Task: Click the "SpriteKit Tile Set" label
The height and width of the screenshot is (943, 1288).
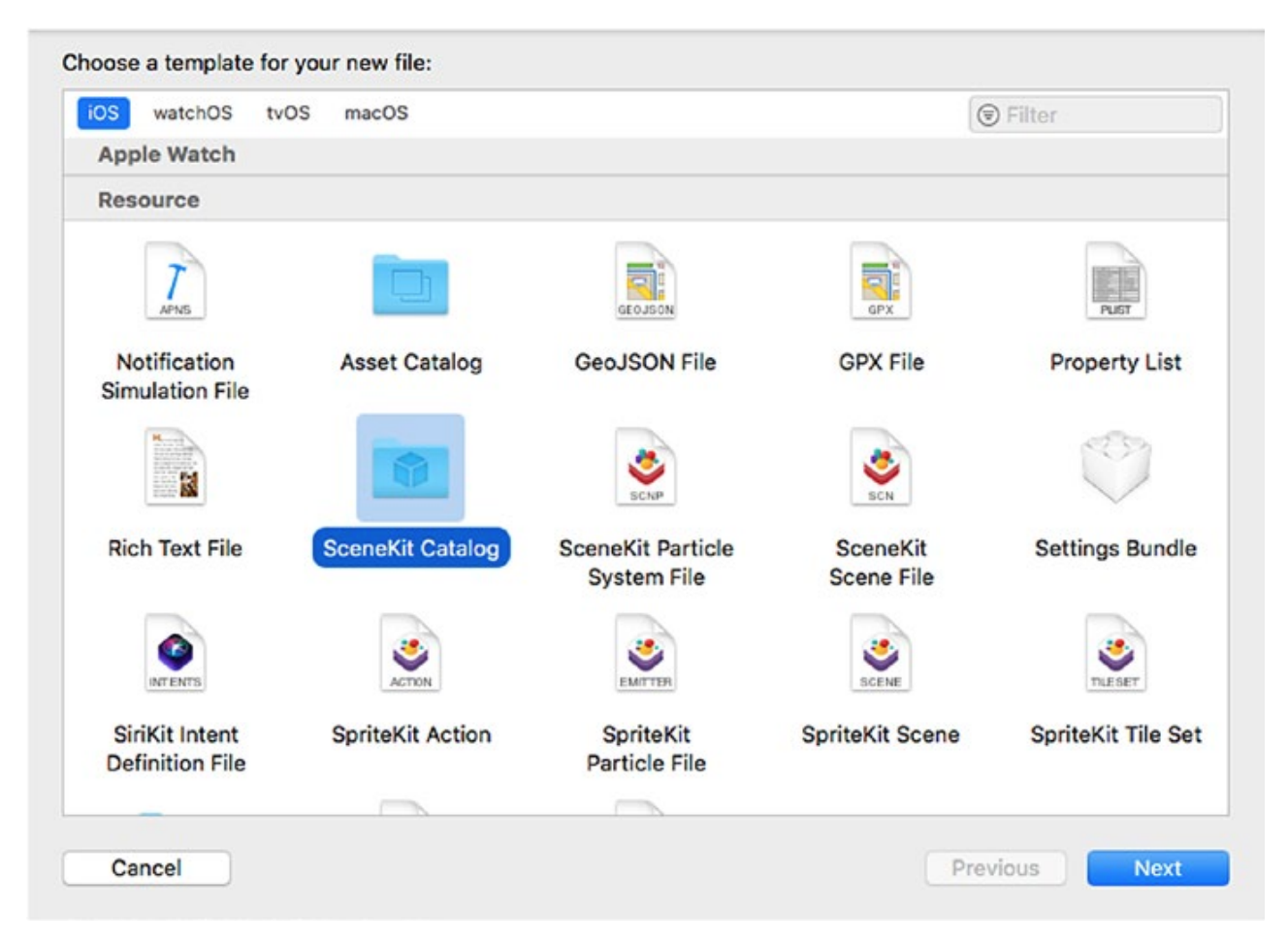Action: coord(1115,734)
